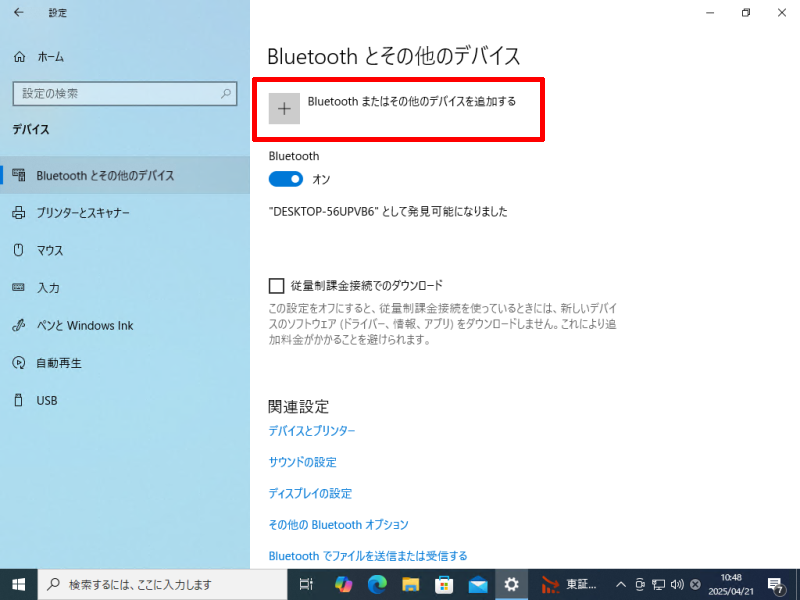Screen dimensions: 800x600
Task: Open ディスプレイの設定 link
Action: (310, 493)
